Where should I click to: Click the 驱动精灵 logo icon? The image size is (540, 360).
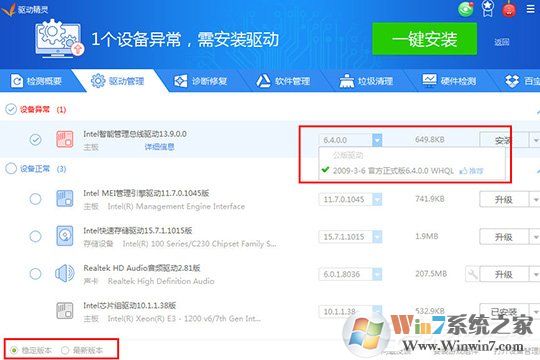[9, 9]
